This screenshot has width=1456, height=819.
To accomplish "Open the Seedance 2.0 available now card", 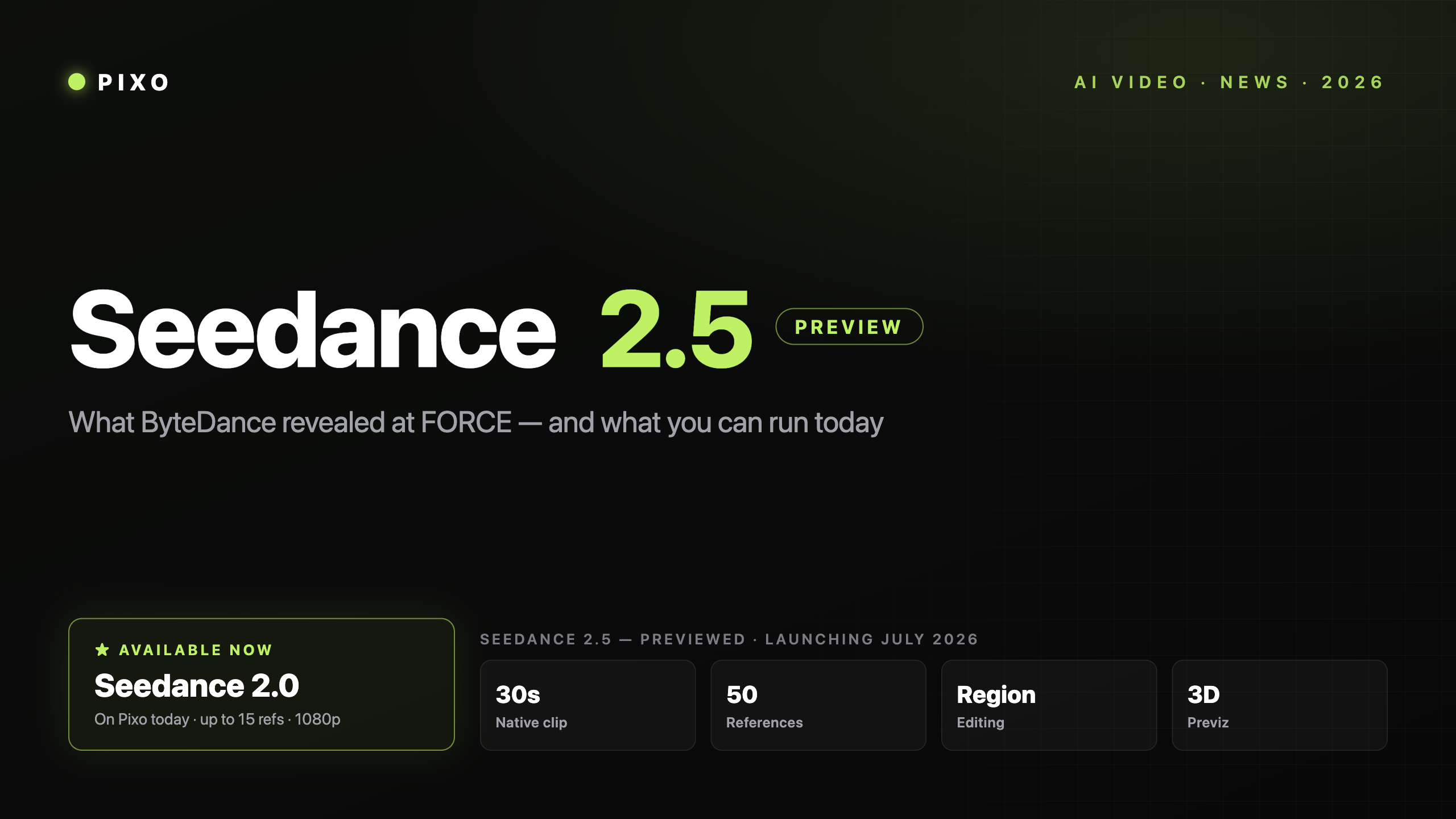I will click(262, 684).
